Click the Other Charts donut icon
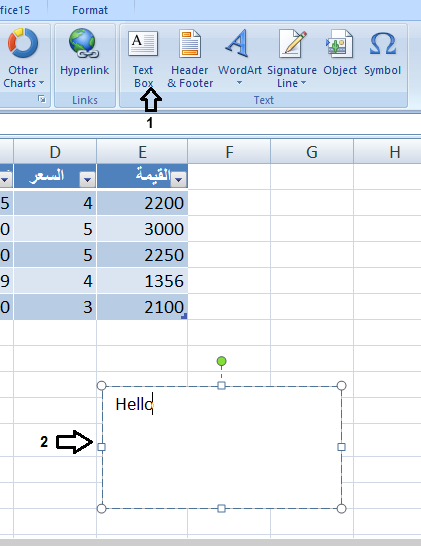 click(x=23, y=43)
